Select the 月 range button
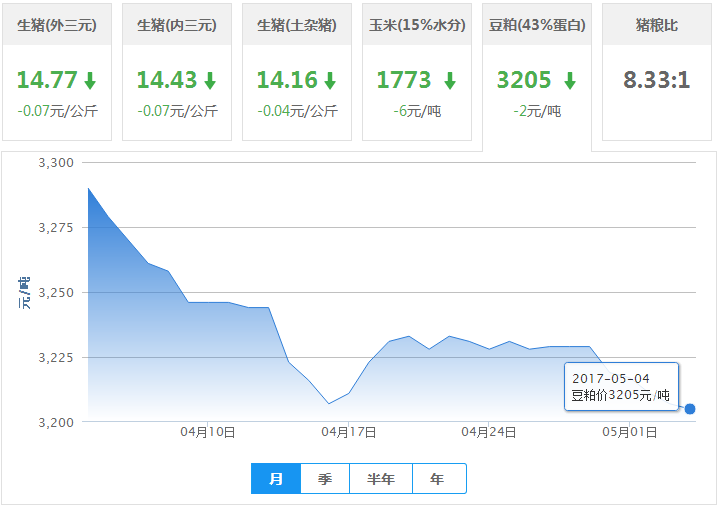This screenshot has height=507, width=719. (276, 479)
